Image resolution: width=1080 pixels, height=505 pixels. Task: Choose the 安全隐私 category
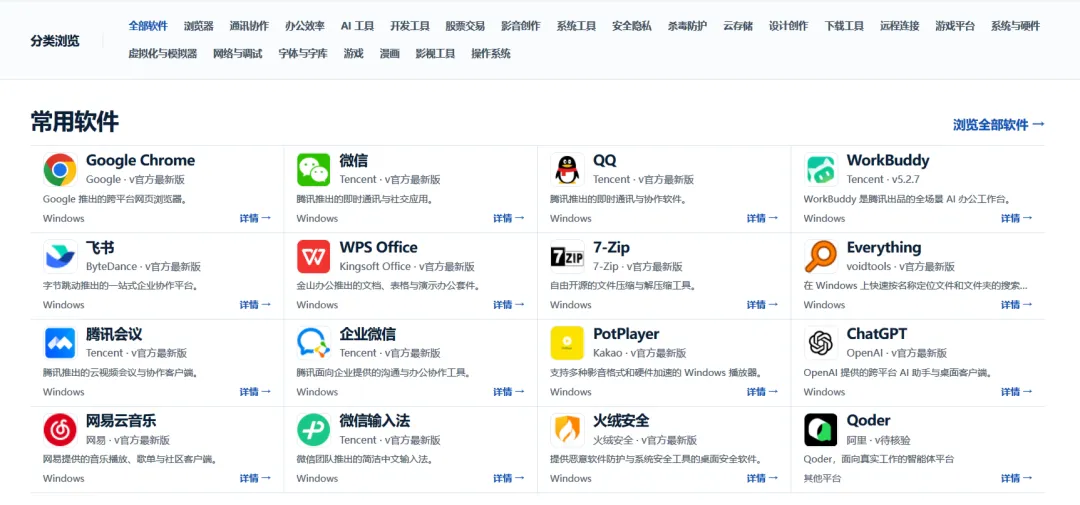(x=632, y=26)
